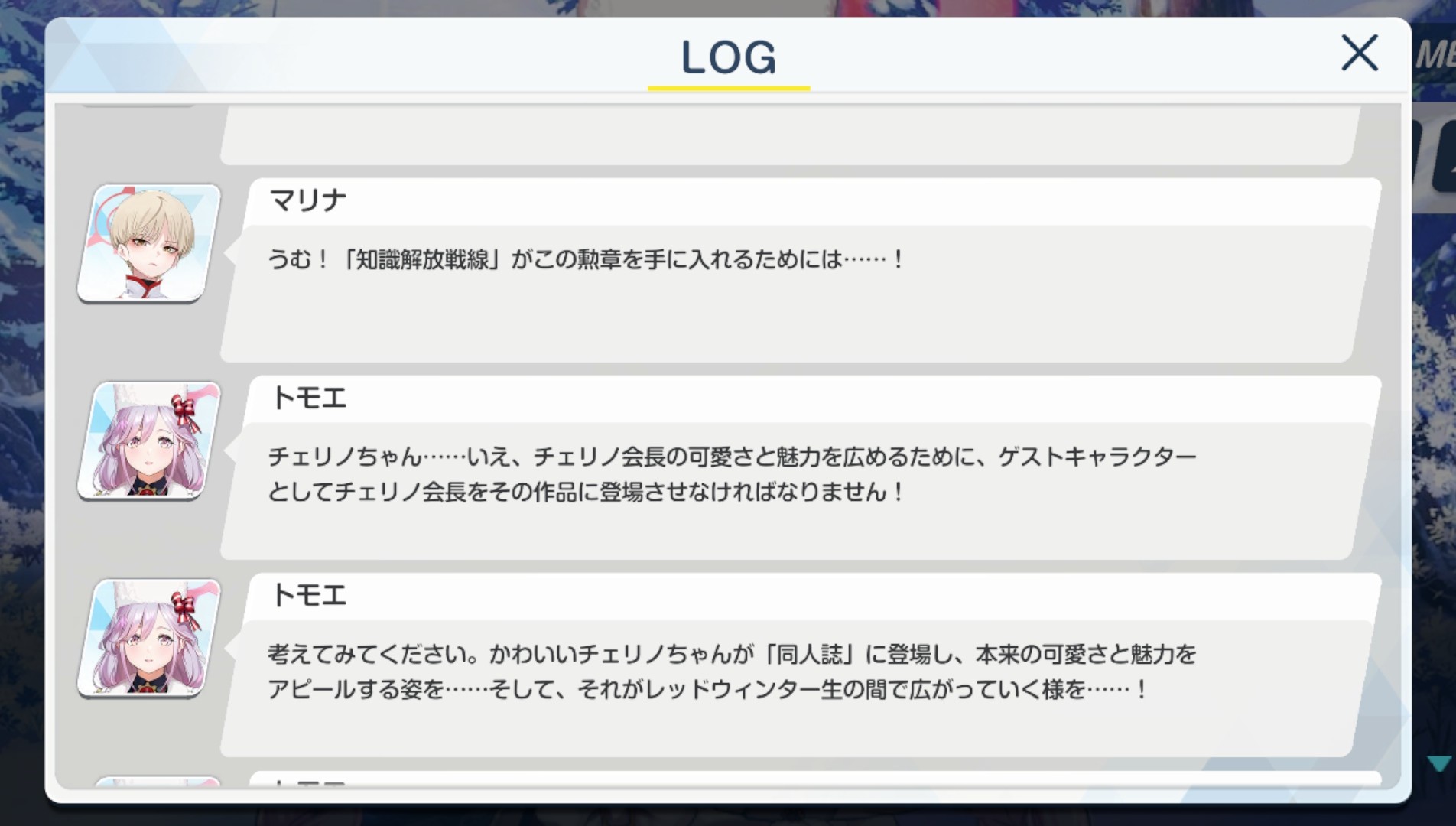Click the トモエ name above 考えてみてください line
Image resolution: width=1456 pixels, height=826 pixels.
click(x=309, y=595)
